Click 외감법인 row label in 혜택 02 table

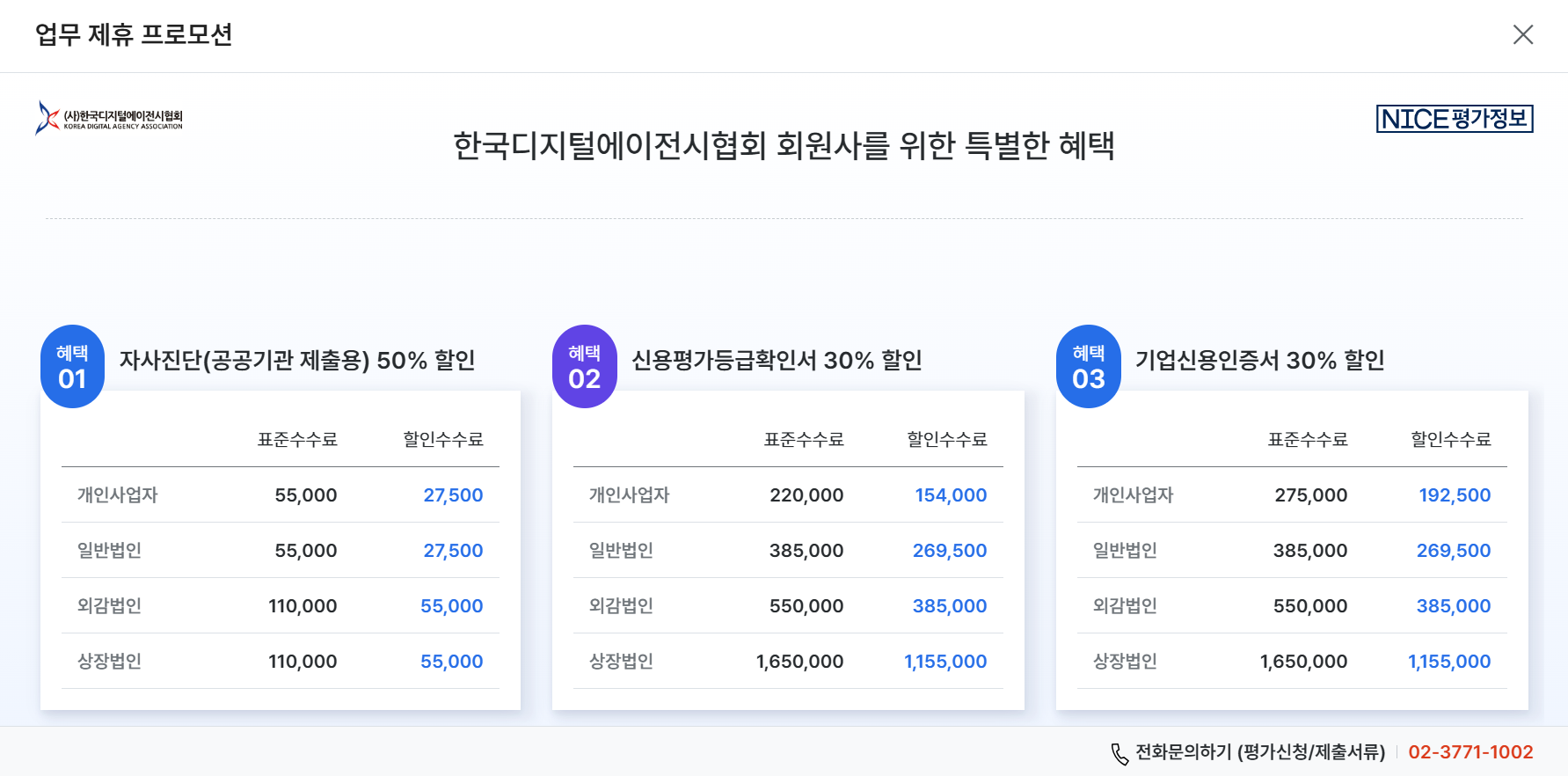(x=621, y=605)
